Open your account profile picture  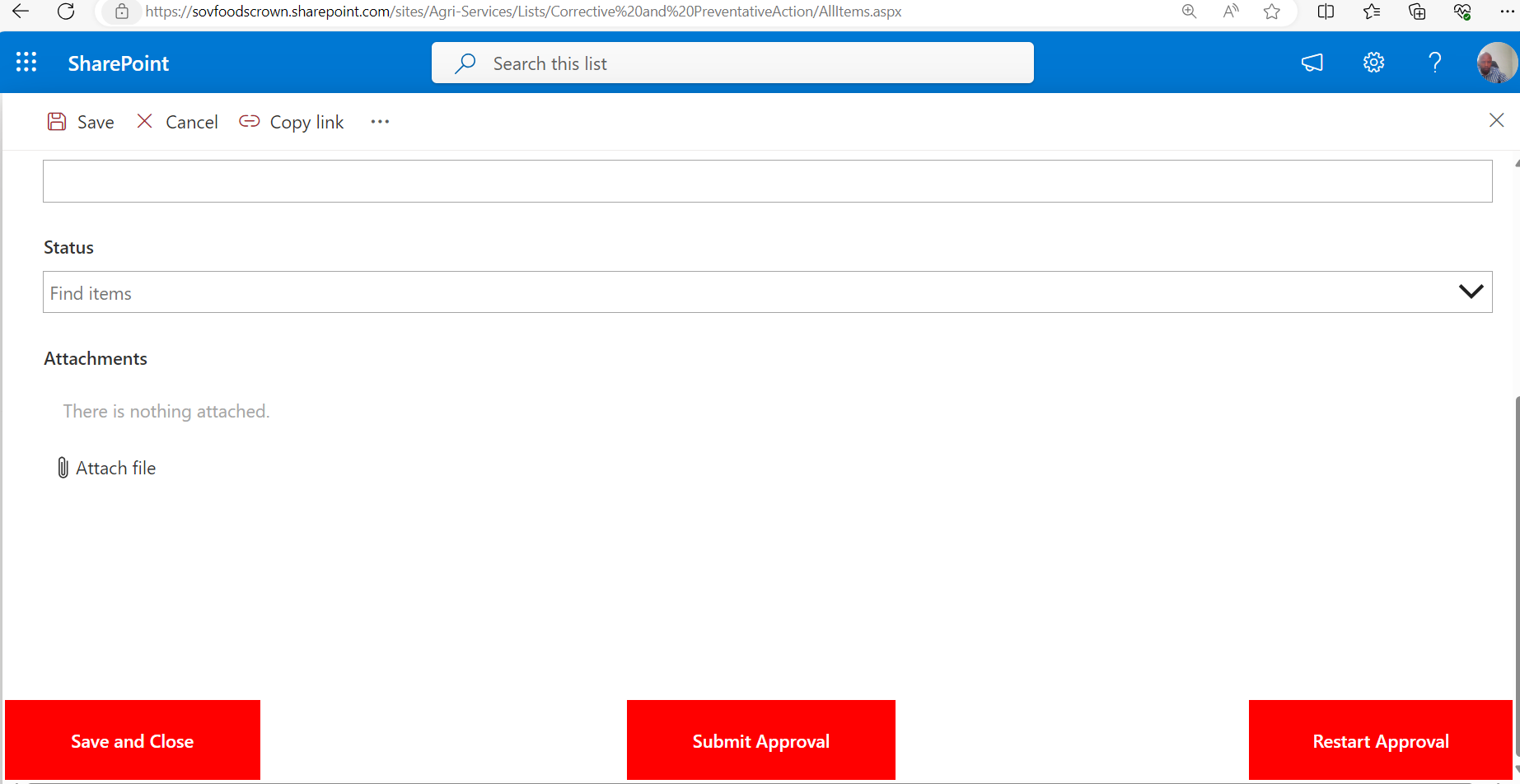click(1496, 62)
